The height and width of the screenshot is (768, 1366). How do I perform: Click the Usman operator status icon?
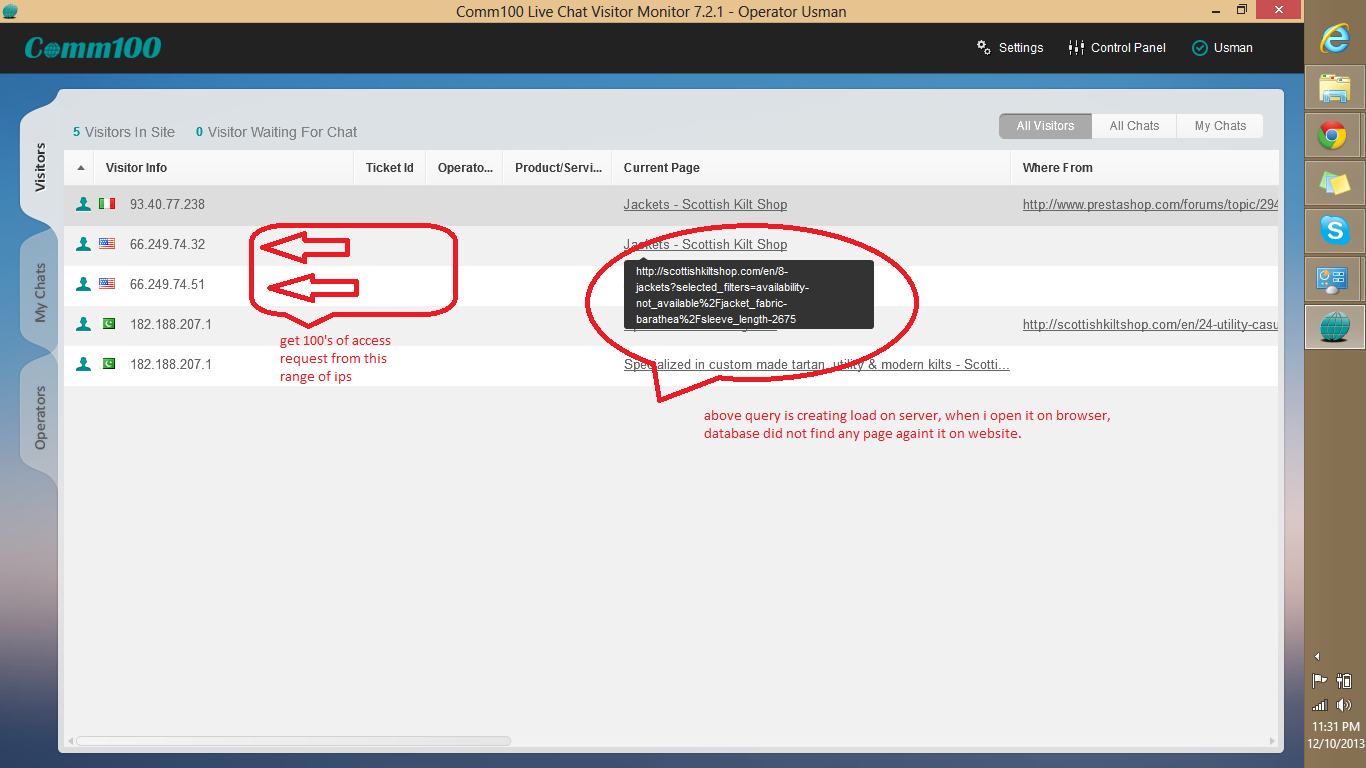pos(1200,48)
